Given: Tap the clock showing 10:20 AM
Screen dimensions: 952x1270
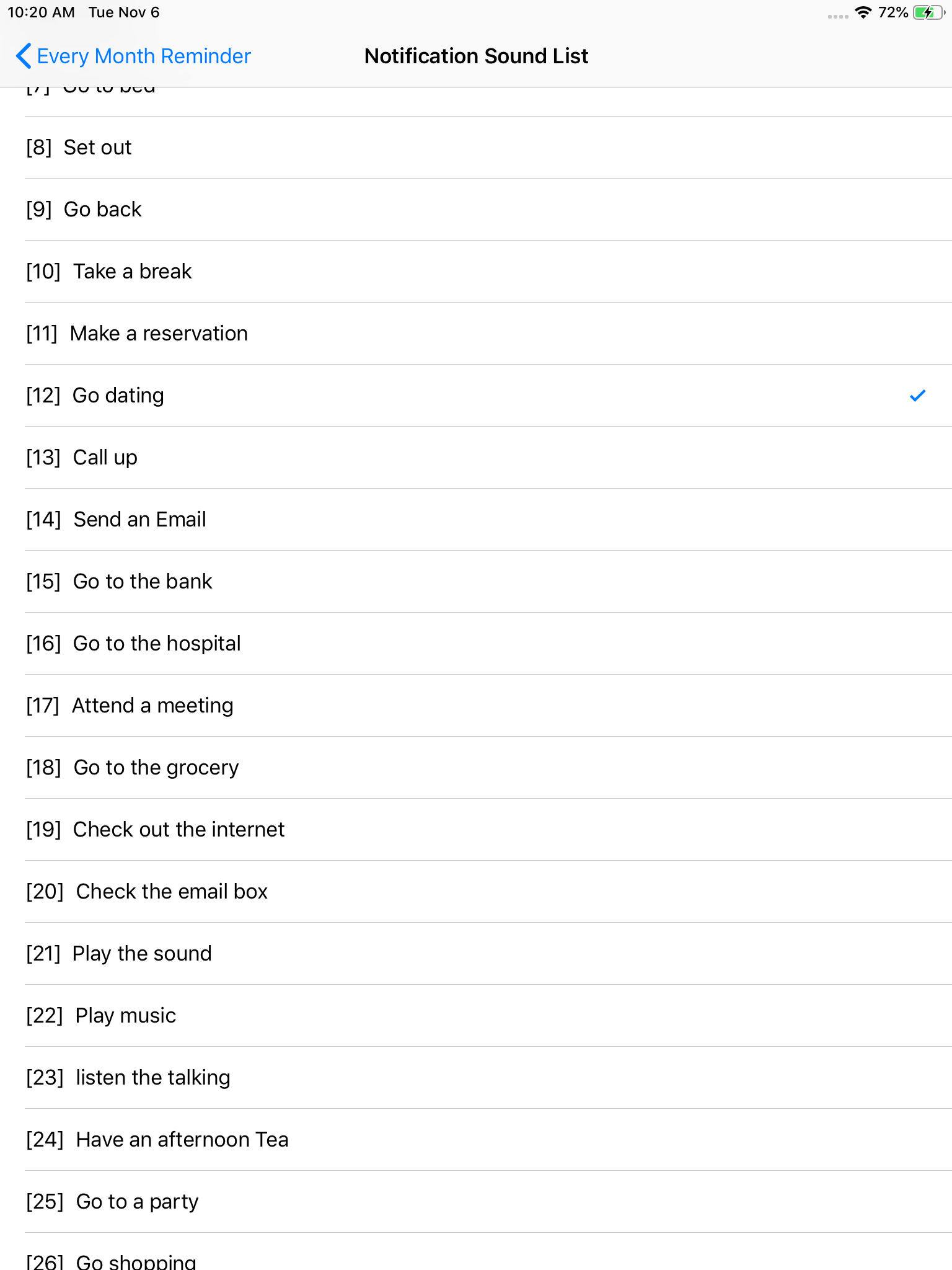Looking at the screenshot, I should point(41,12).
